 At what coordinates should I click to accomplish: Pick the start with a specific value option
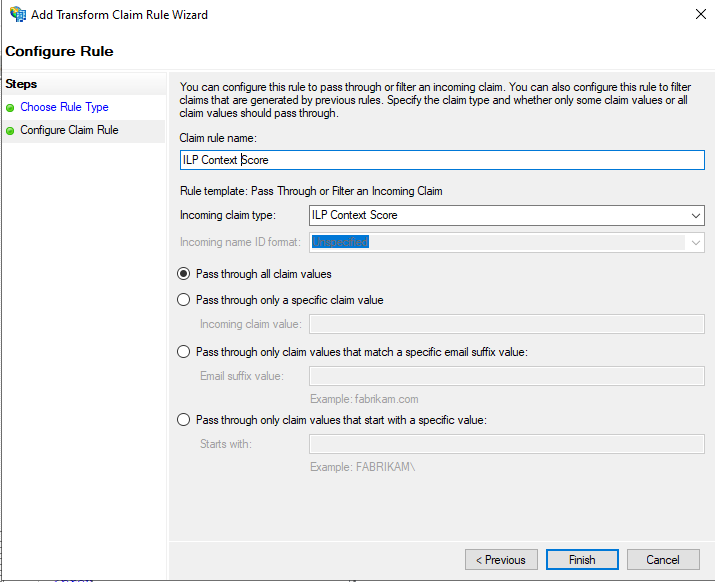tap(183, 420)
